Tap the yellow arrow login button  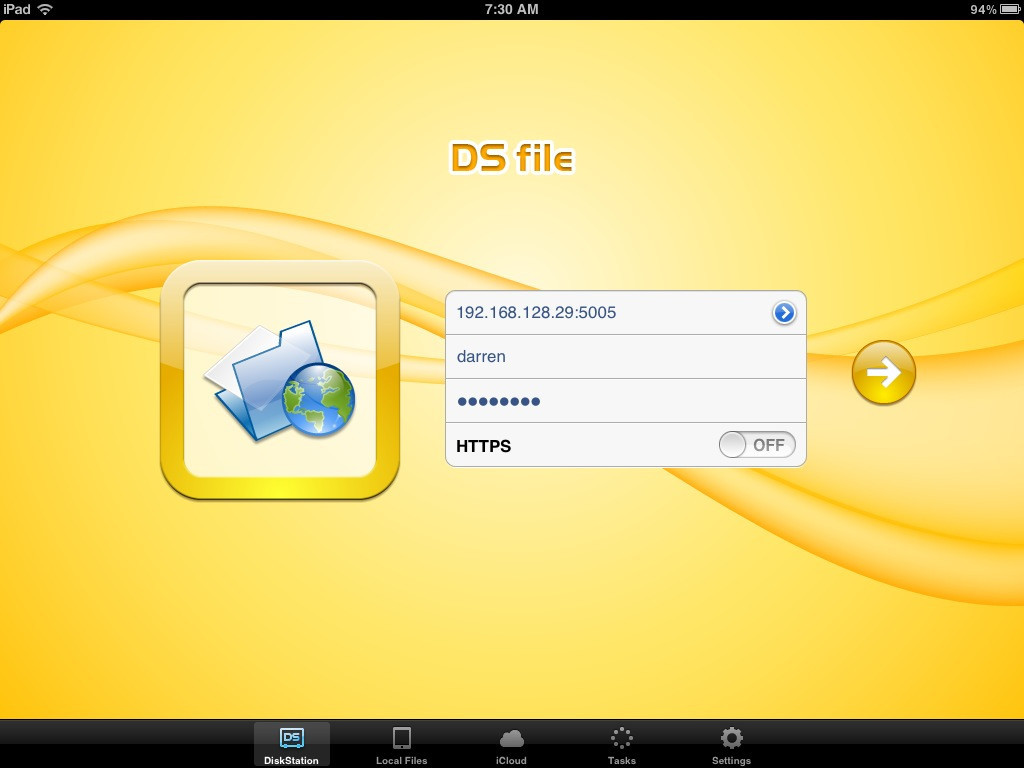pos(883,373)
